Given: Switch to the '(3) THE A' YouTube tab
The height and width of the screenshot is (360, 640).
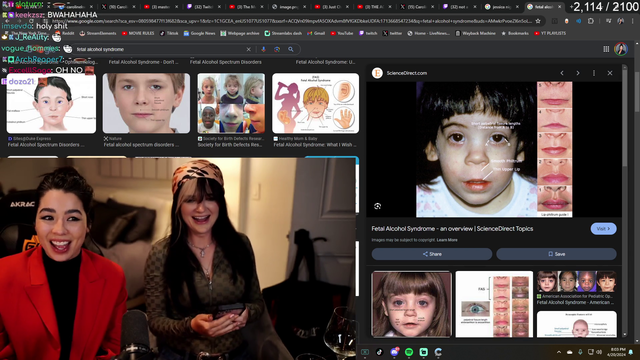Looking at the screenshot, I should pos(374,7).
